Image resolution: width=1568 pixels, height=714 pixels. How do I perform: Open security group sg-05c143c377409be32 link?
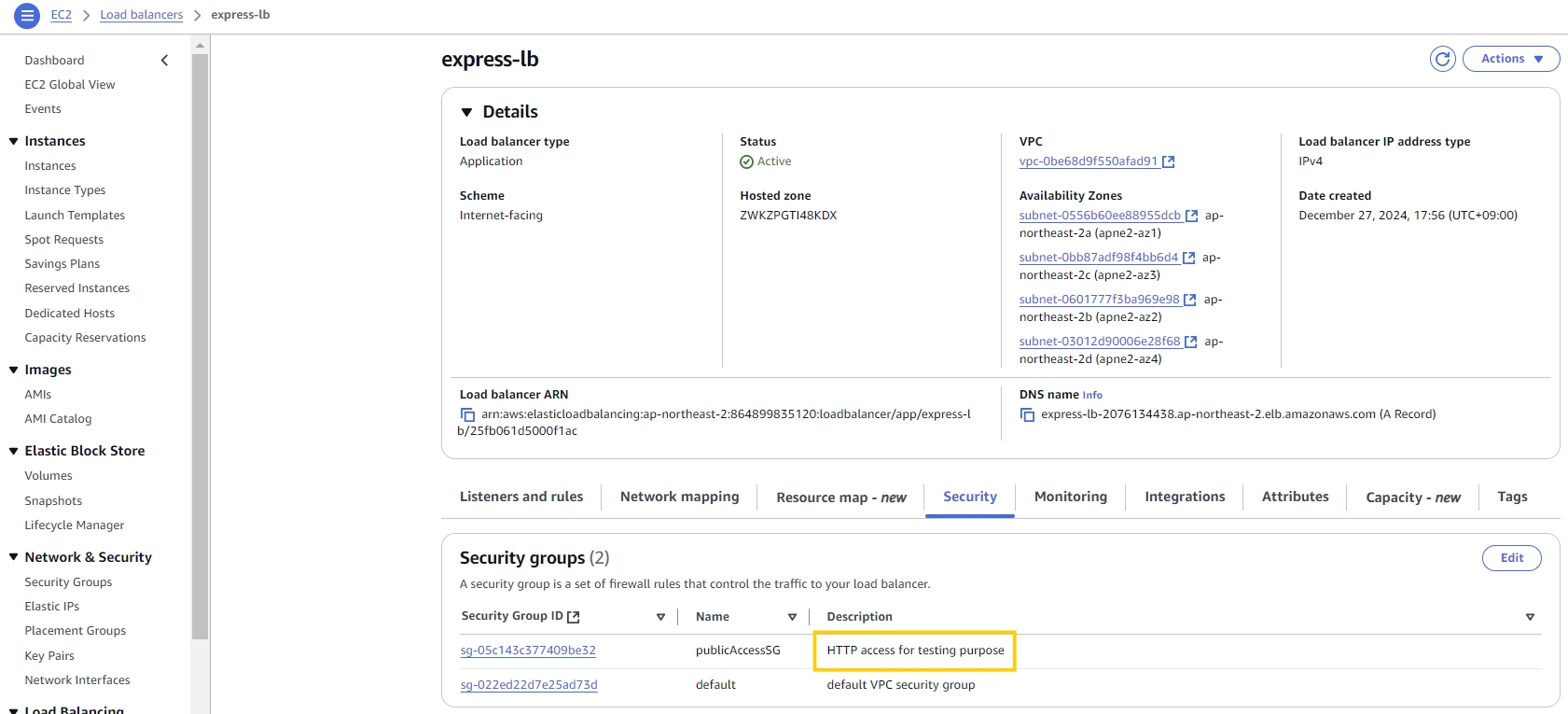[528, 651]
